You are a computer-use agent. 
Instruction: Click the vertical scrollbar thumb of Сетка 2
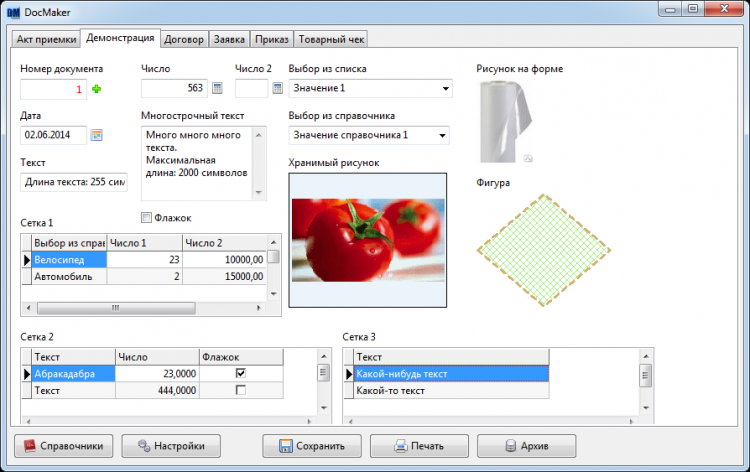click(x=324, y=372)
